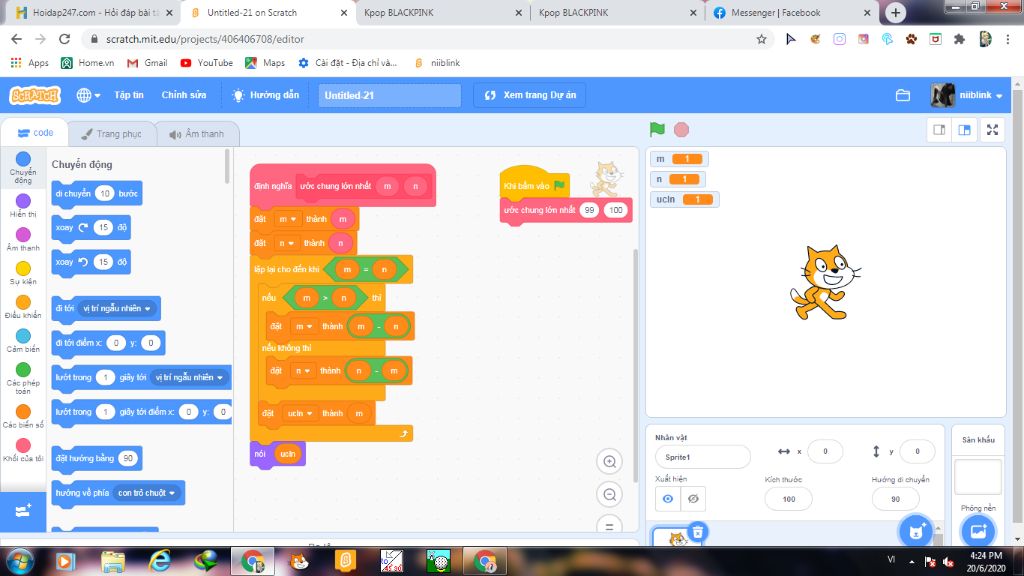Edit the Hướng di chuyển direction field
The width and height of the screenshot is (1024, 576).
tap(895, 499)
